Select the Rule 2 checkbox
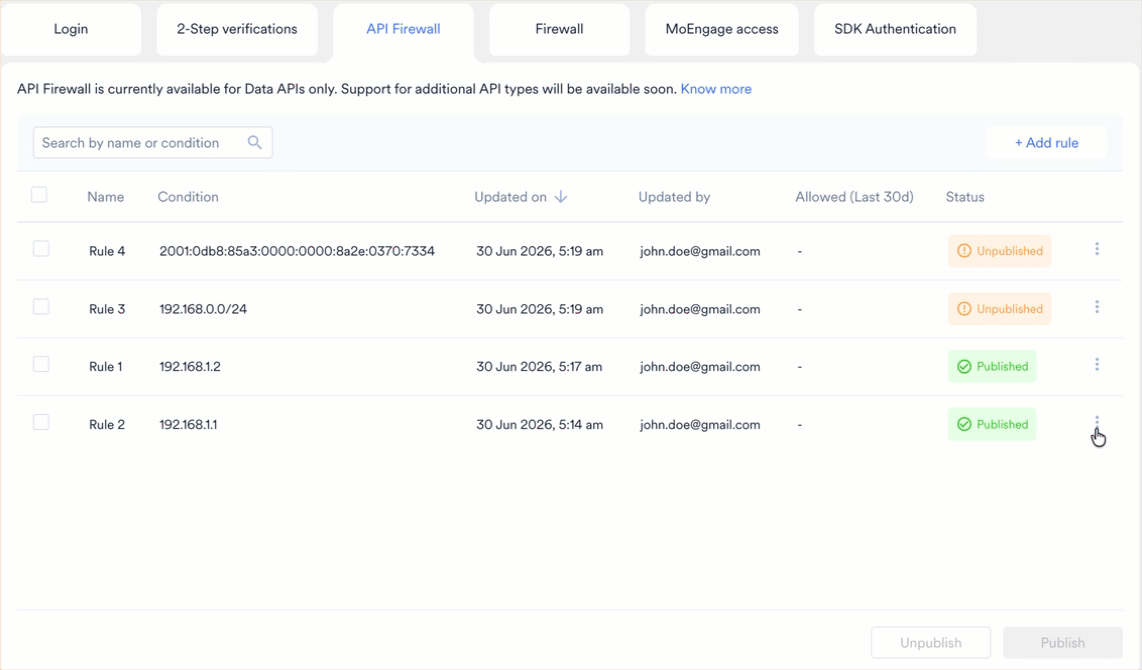 [41, 422]
